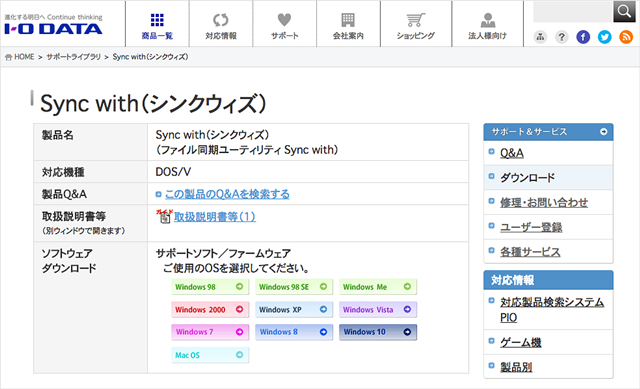640x389 pixels.
Task: Select the Windows 7 download button
Action: [x=210, y=332]
